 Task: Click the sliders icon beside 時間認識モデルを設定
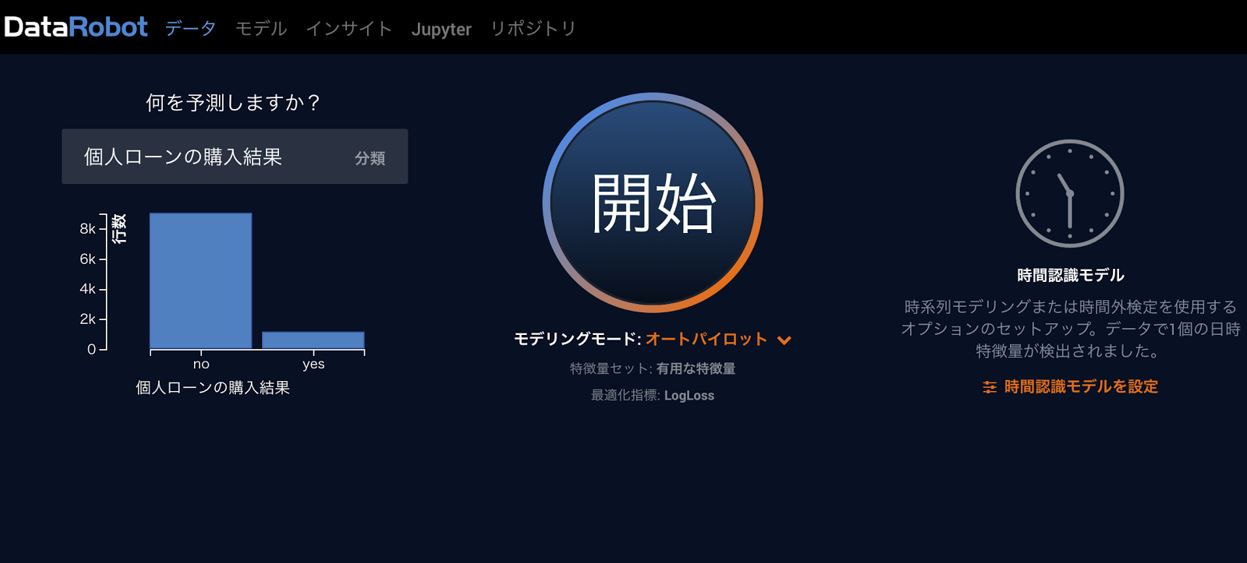[990, 387]
